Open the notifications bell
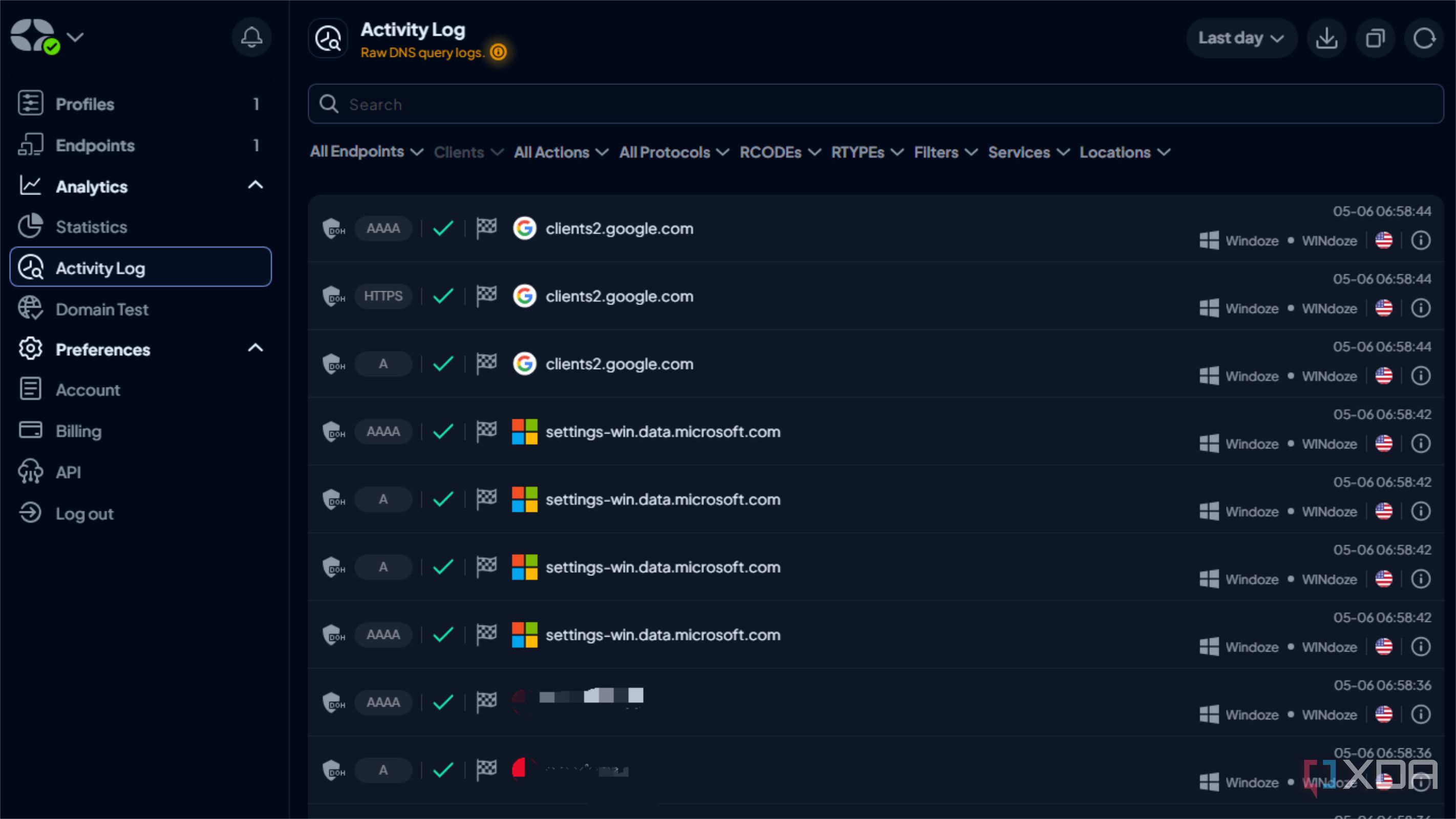 pos(251,37)
